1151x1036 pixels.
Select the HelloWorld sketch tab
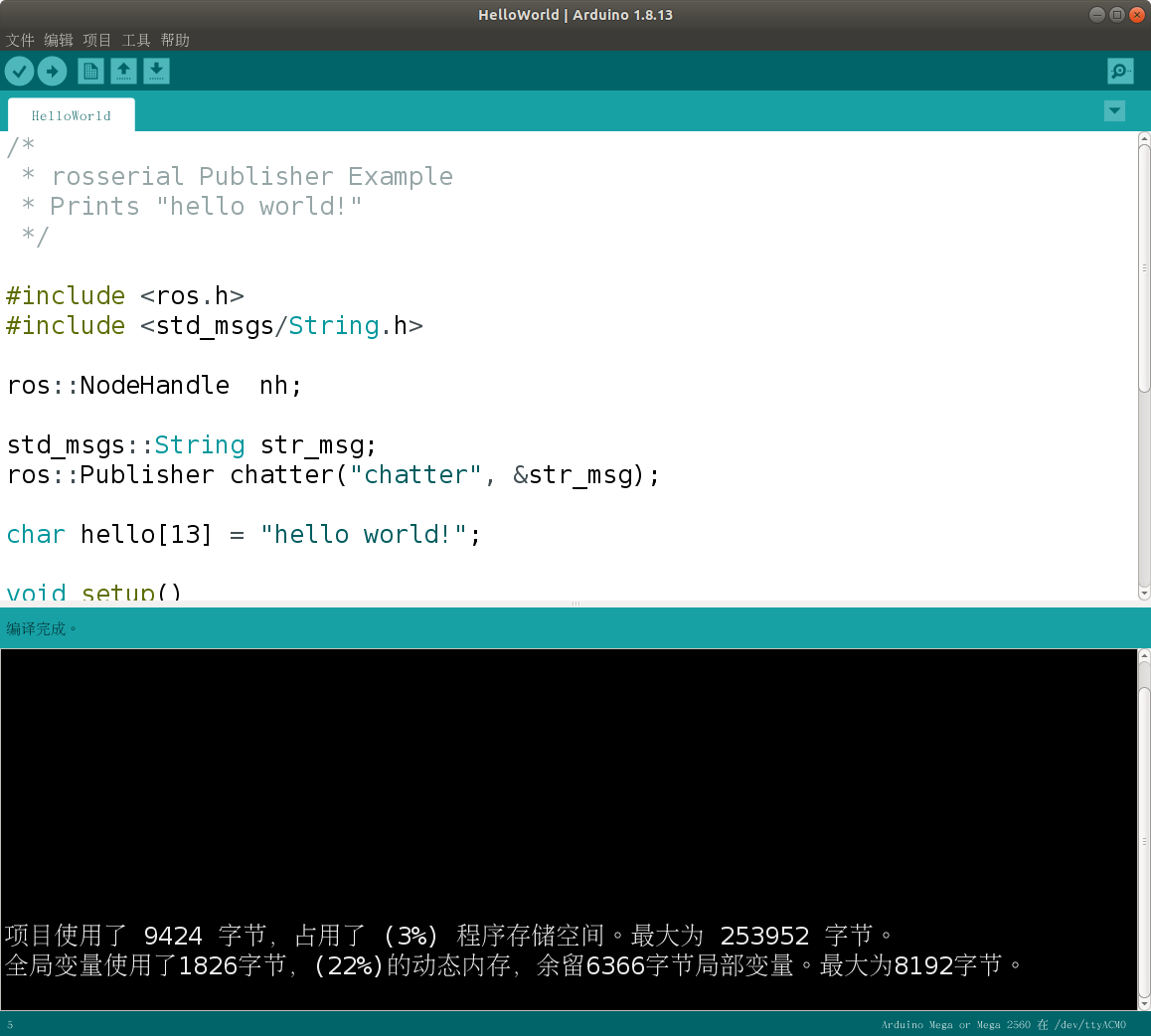[71, 115]
